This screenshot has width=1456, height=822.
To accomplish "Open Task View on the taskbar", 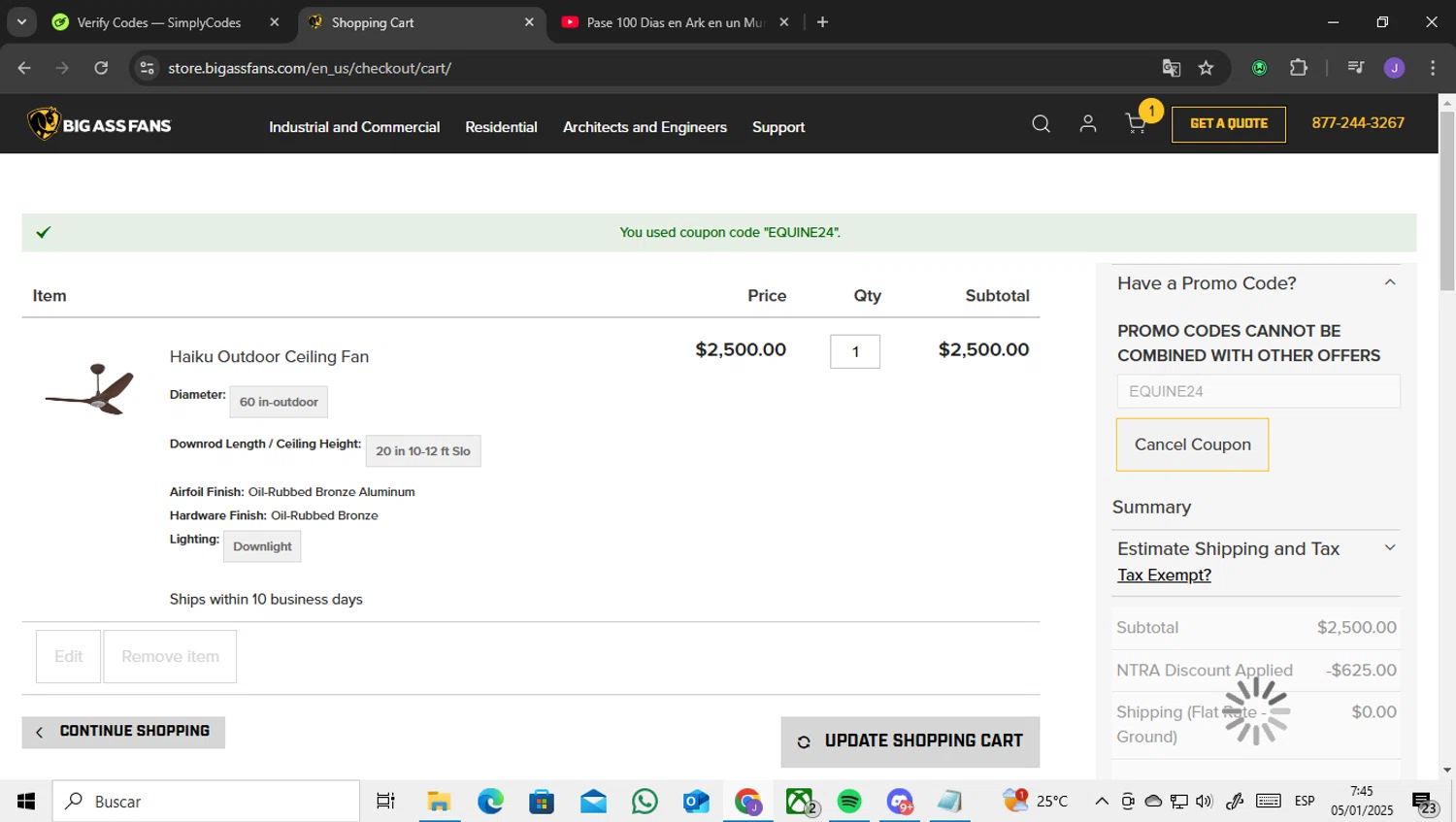I will click(x=385, y=802).
